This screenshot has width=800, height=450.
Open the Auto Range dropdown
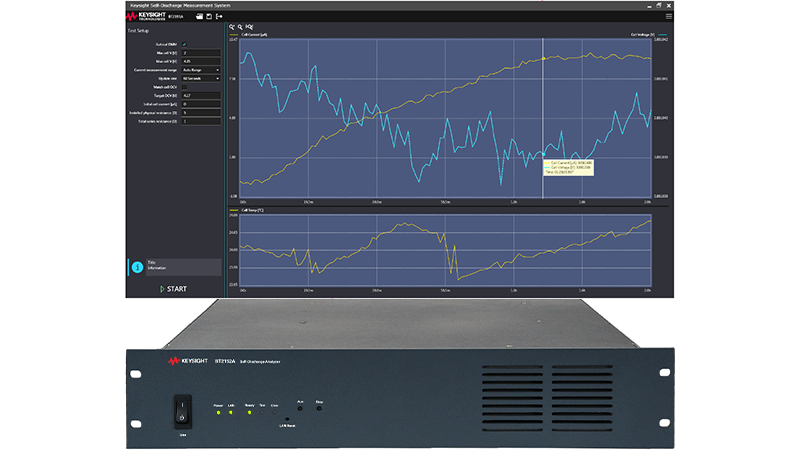pyautogui.click(x=201, y=70)
